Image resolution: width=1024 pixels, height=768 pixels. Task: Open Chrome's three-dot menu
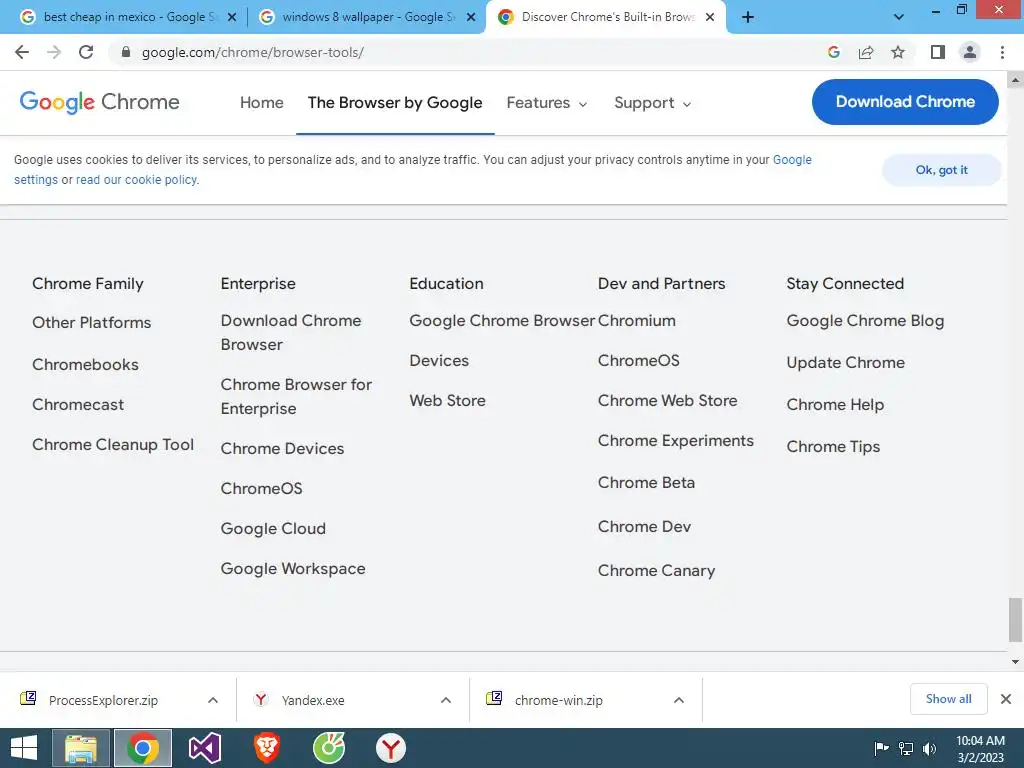(x=1002, y=52)
